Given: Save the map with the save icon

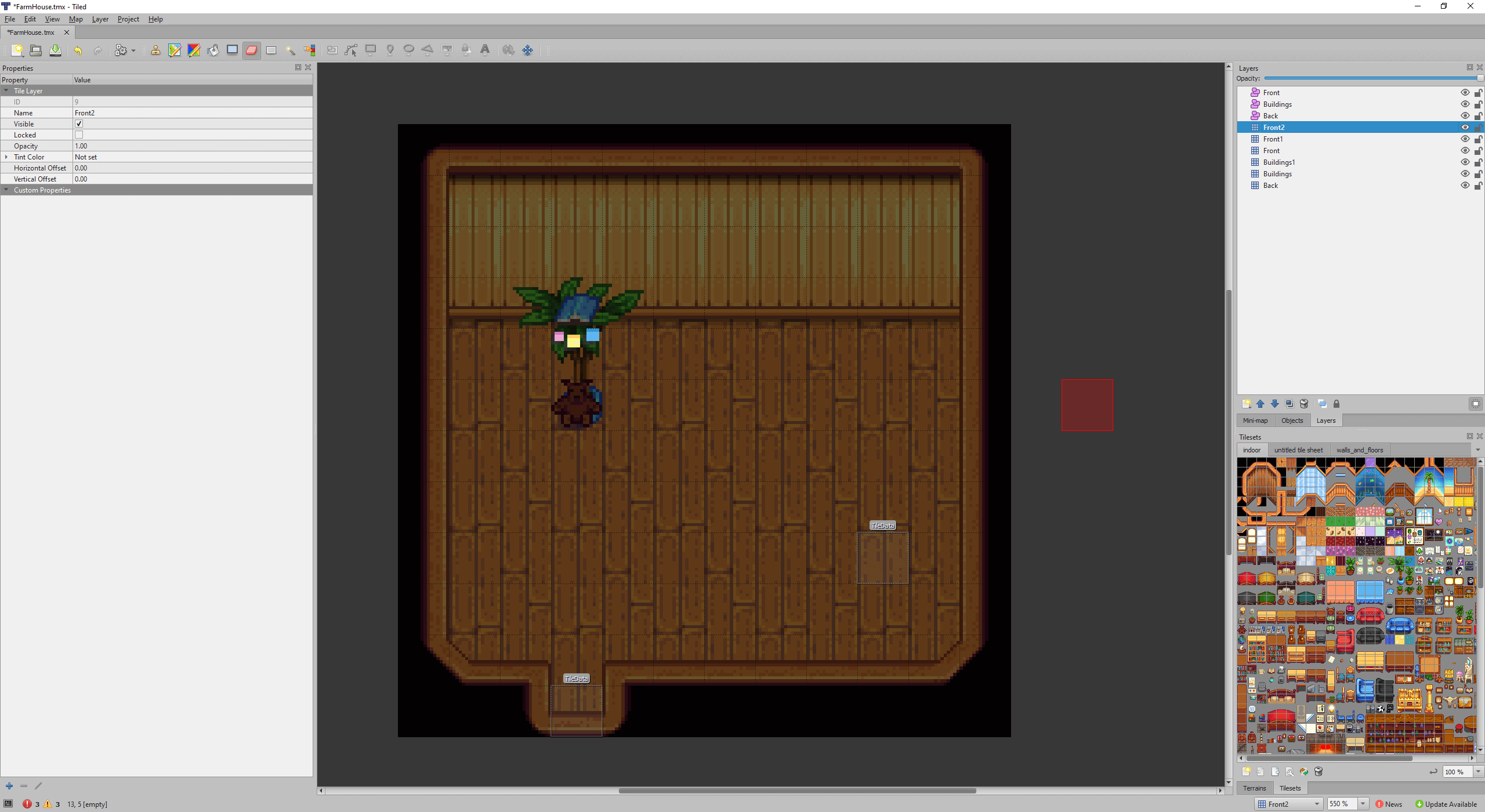Looking at the screenshot, I should tap(55, 50).
